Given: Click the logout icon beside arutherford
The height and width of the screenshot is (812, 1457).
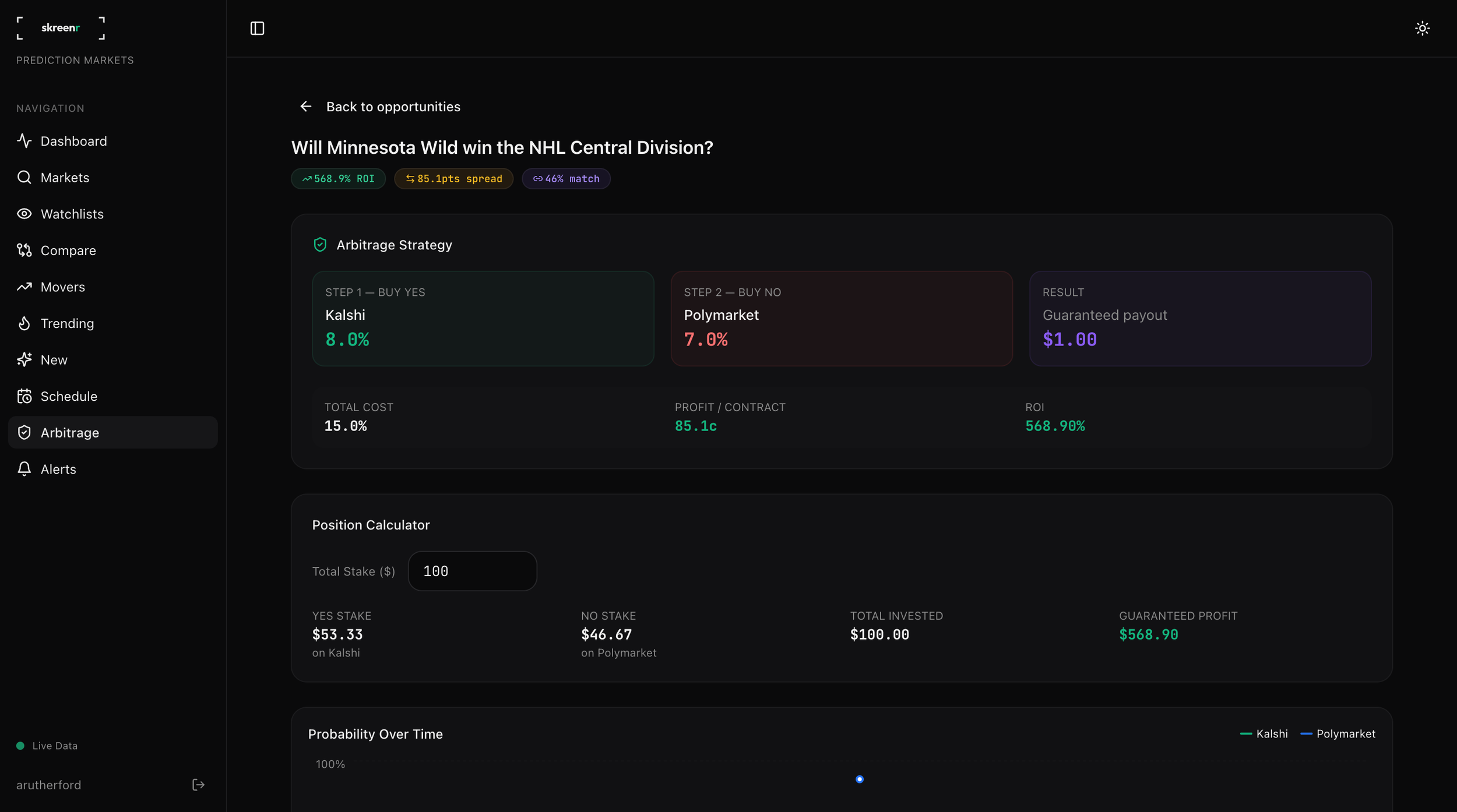Looking at the screenshot, I should (x=198, y=785).
